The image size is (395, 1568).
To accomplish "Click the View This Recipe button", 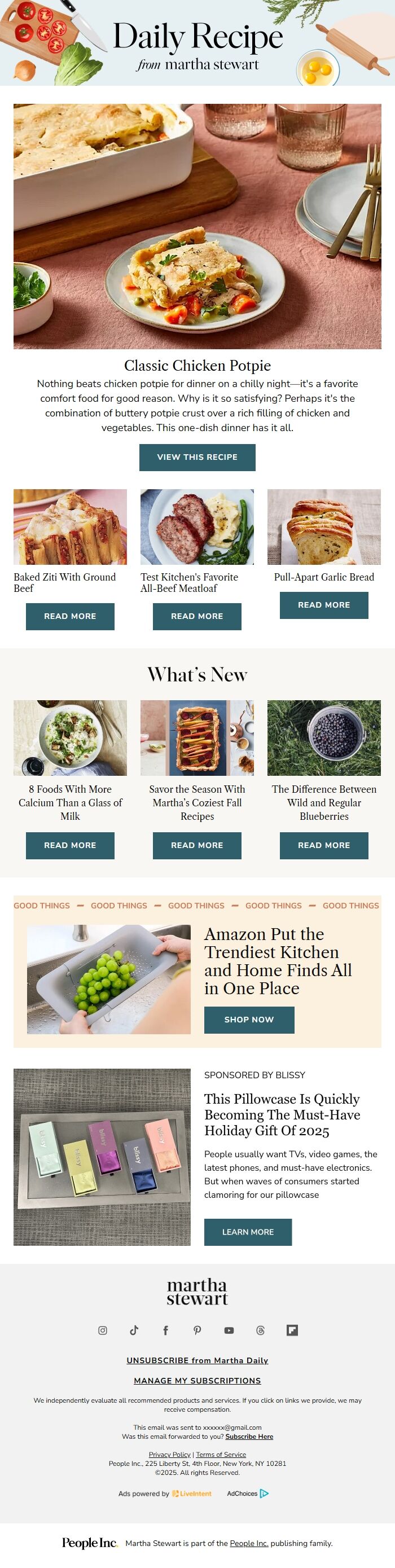I will 197,457.
